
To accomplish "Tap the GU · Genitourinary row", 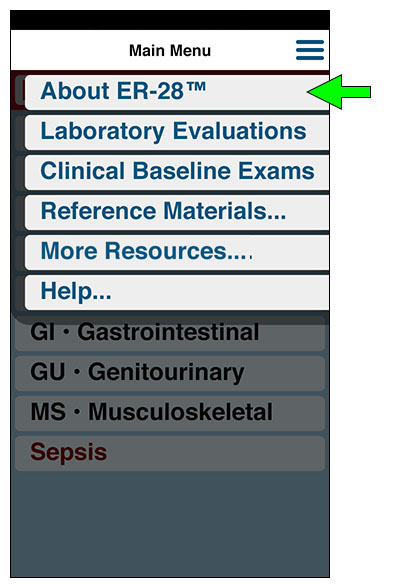I will 170,374.
